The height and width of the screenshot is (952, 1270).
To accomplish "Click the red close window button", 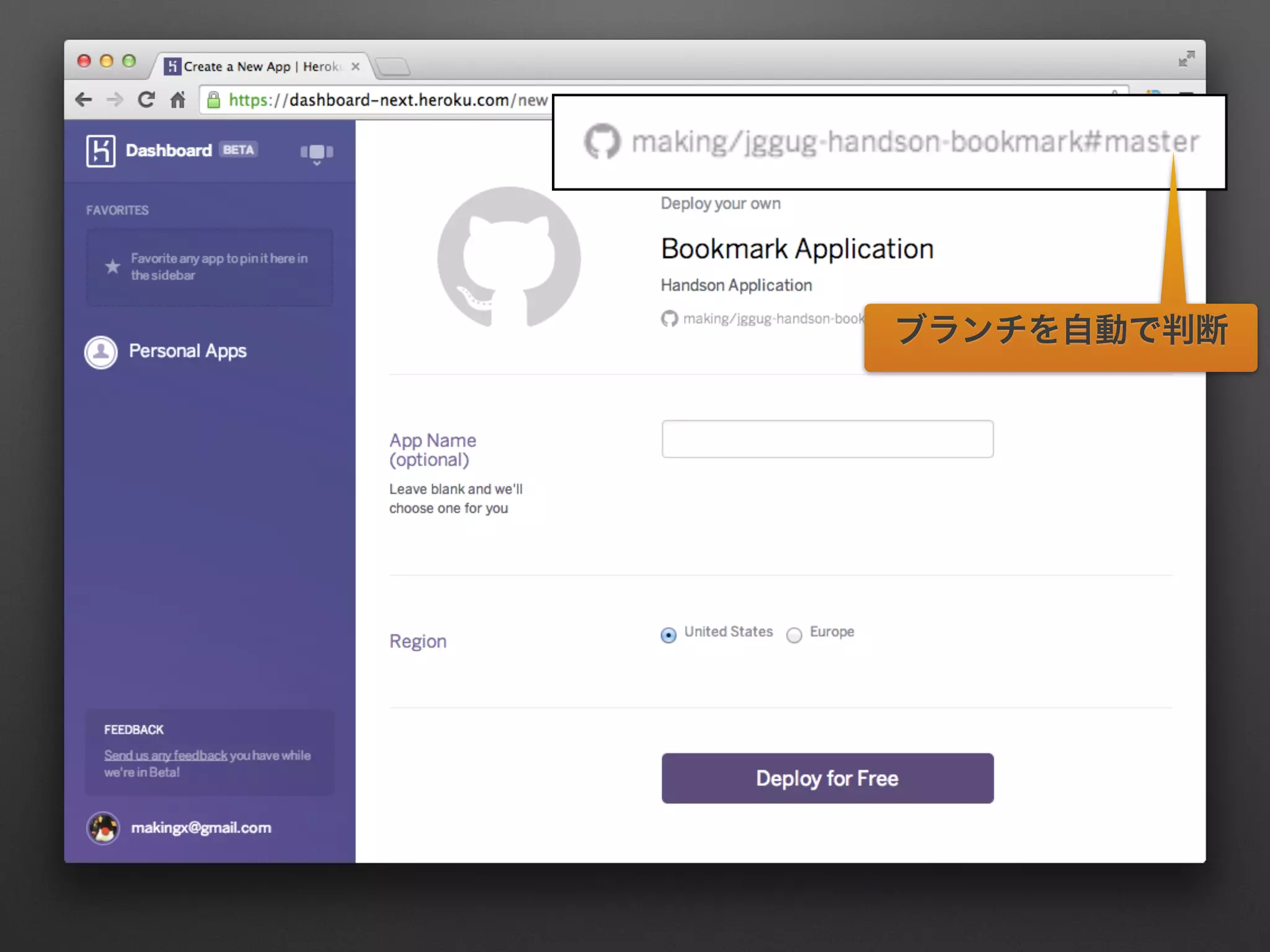I will (x=84, y=61).
